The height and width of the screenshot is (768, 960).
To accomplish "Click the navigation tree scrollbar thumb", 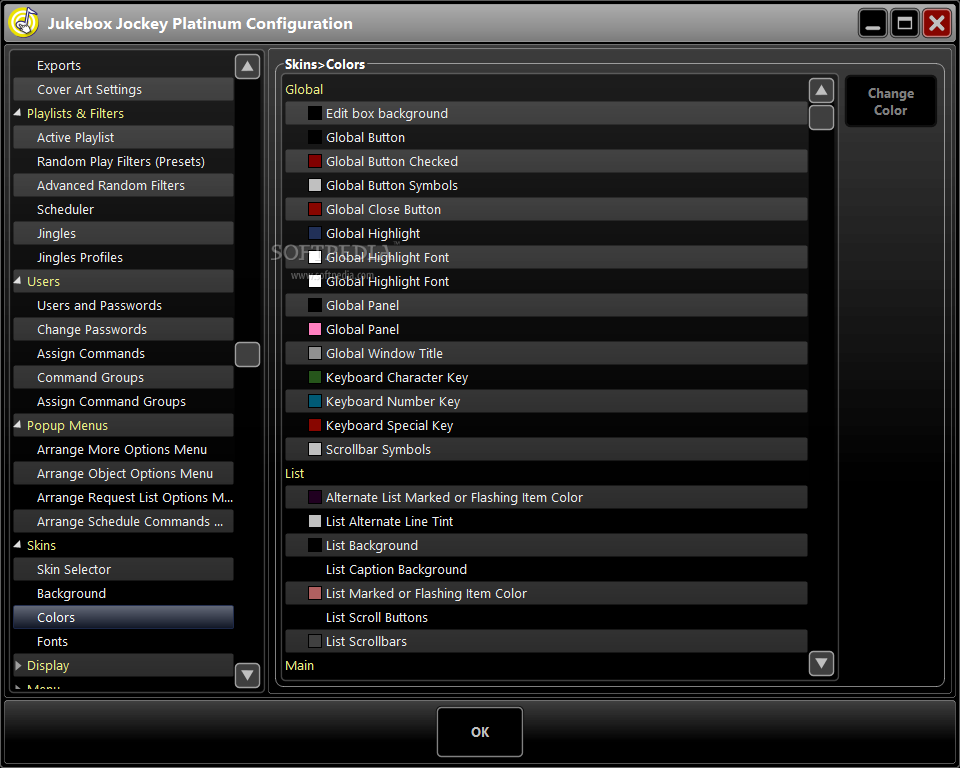I will pyautogui.click(x=247, y=355).
